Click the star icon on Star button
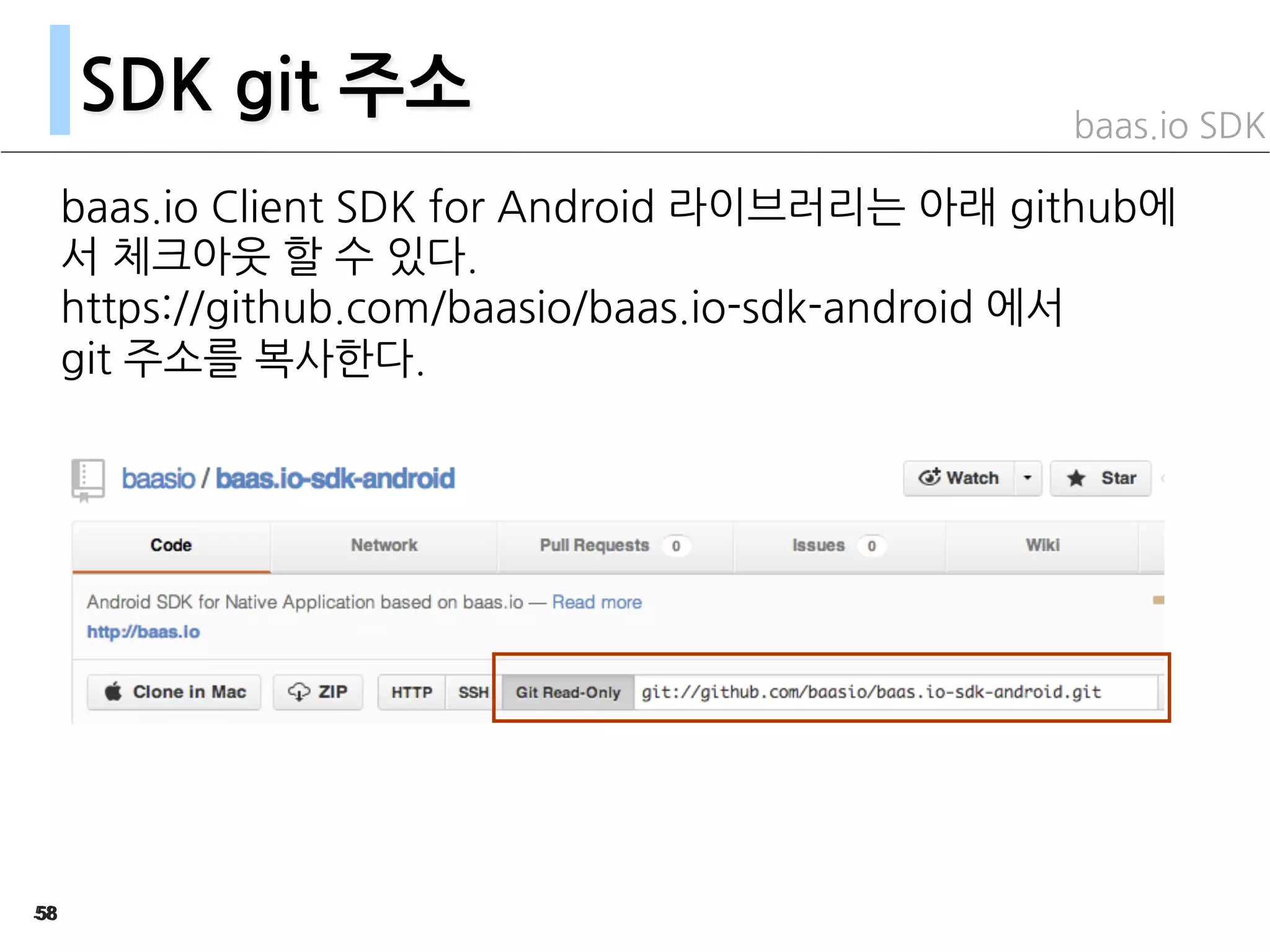This screenshot has width=1270, height=952. [x=1077, y=478]
